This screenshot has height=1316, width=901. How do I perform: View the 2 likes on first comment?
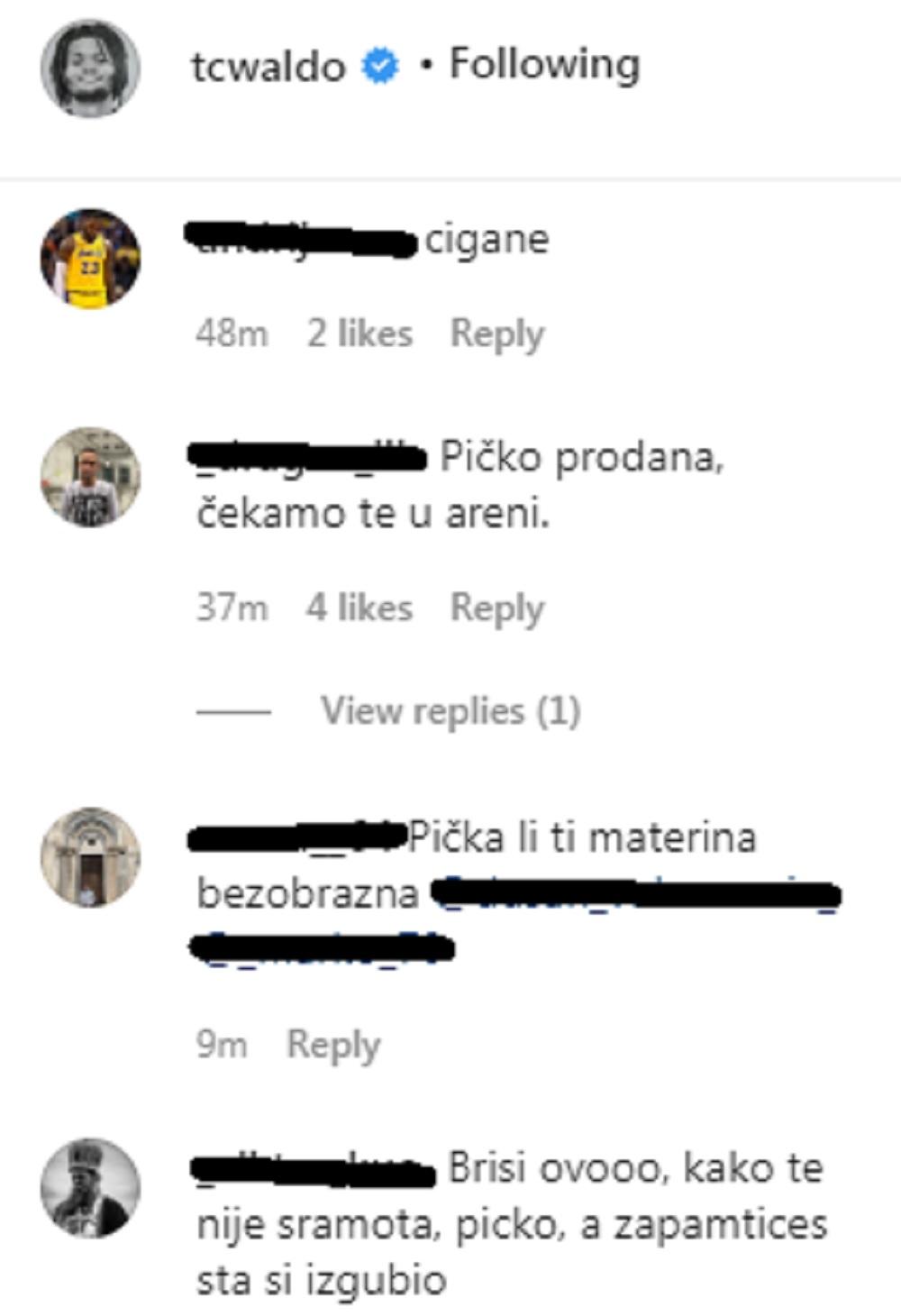click(x=359, y=334)
